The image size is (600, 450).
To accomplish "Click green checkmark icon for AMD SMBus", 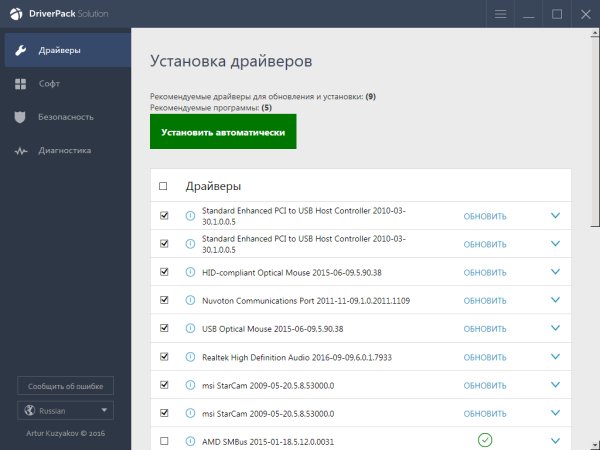I will point(485,440).
